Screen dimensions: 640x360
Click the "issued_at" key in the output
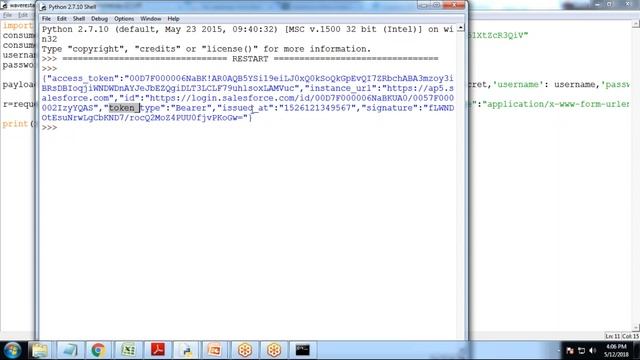coord(245,108)
